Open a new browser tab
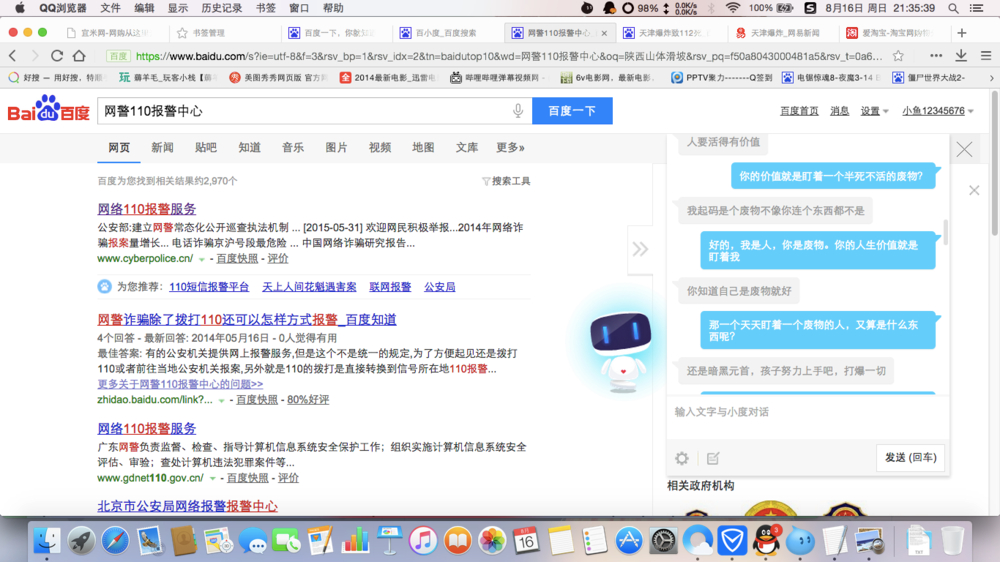 click(962, 33)
